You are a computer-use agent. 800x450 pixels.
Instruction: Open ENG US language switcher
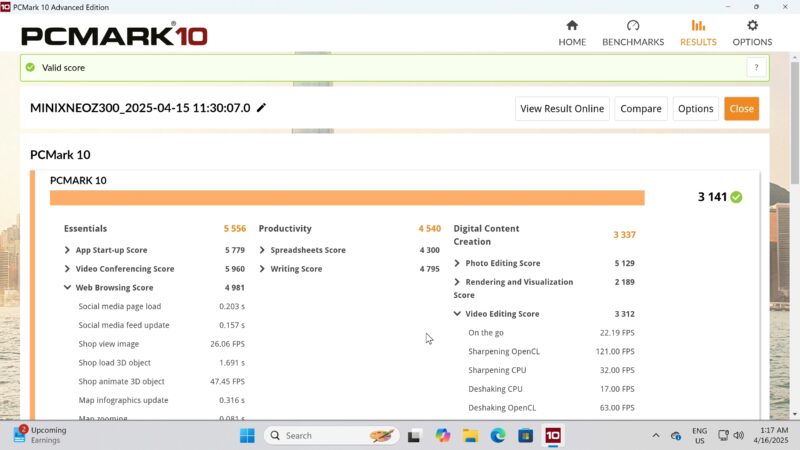699,436
